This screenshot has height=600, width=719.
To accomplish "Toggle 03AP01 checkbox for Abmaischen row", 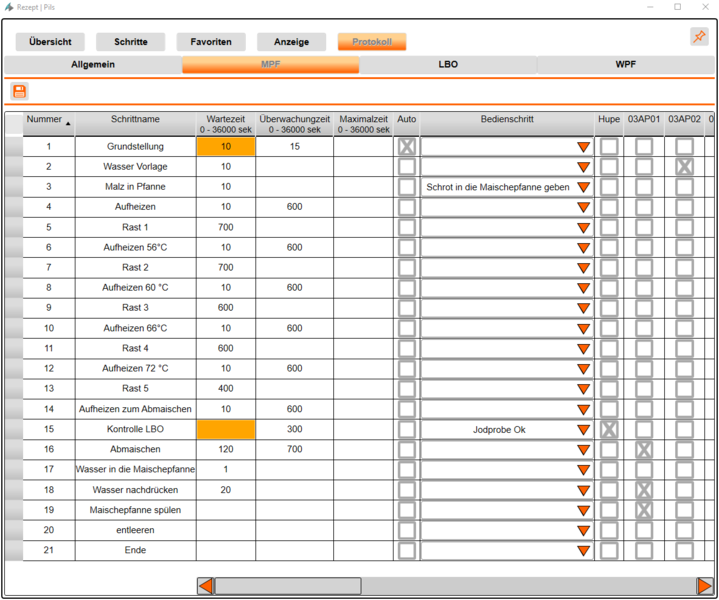I will click(x=644, y=450).
